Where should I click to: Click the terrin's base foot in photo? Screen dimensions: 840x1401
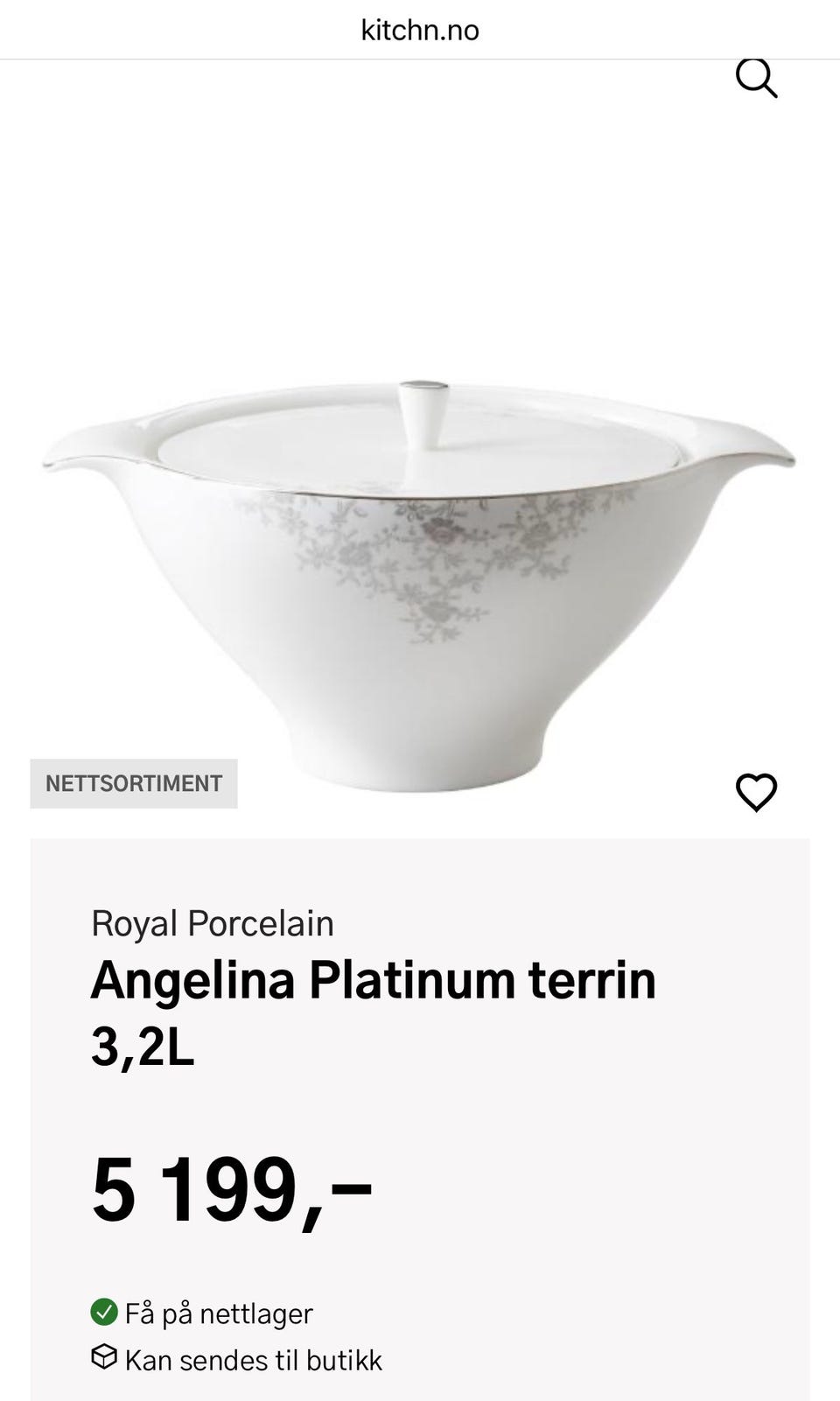(x=418, y=761)
